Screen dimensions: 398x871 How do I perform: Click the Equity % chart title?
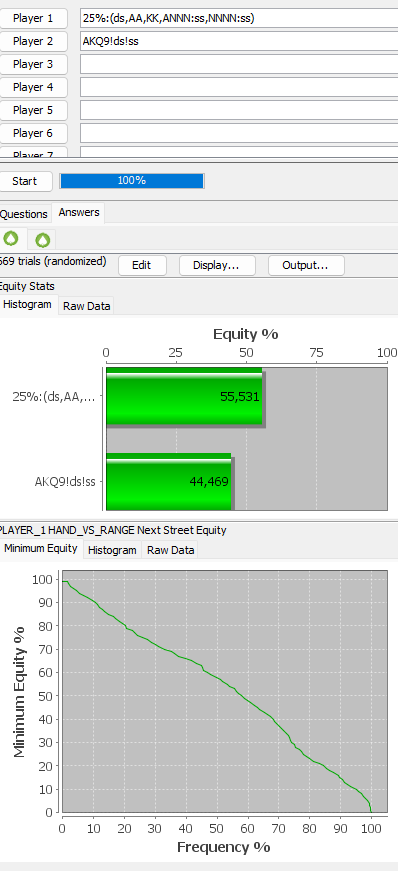click(x=246, y=334)
